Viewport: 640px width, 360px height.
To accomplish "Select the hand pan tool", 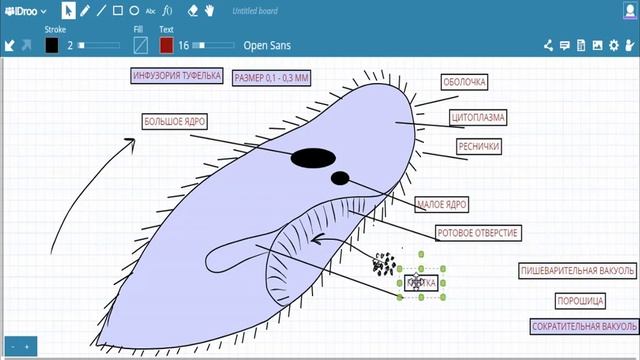I will (209, 11).
